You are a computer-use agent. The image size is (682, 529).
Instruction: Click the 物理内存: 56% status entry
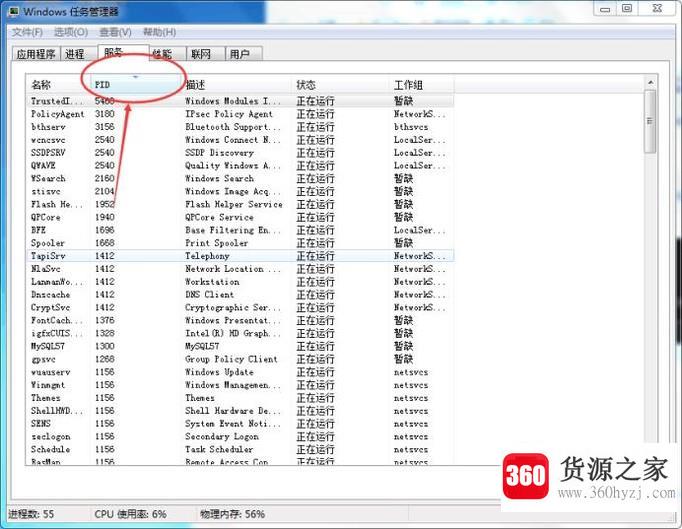[x=232, y=514]
